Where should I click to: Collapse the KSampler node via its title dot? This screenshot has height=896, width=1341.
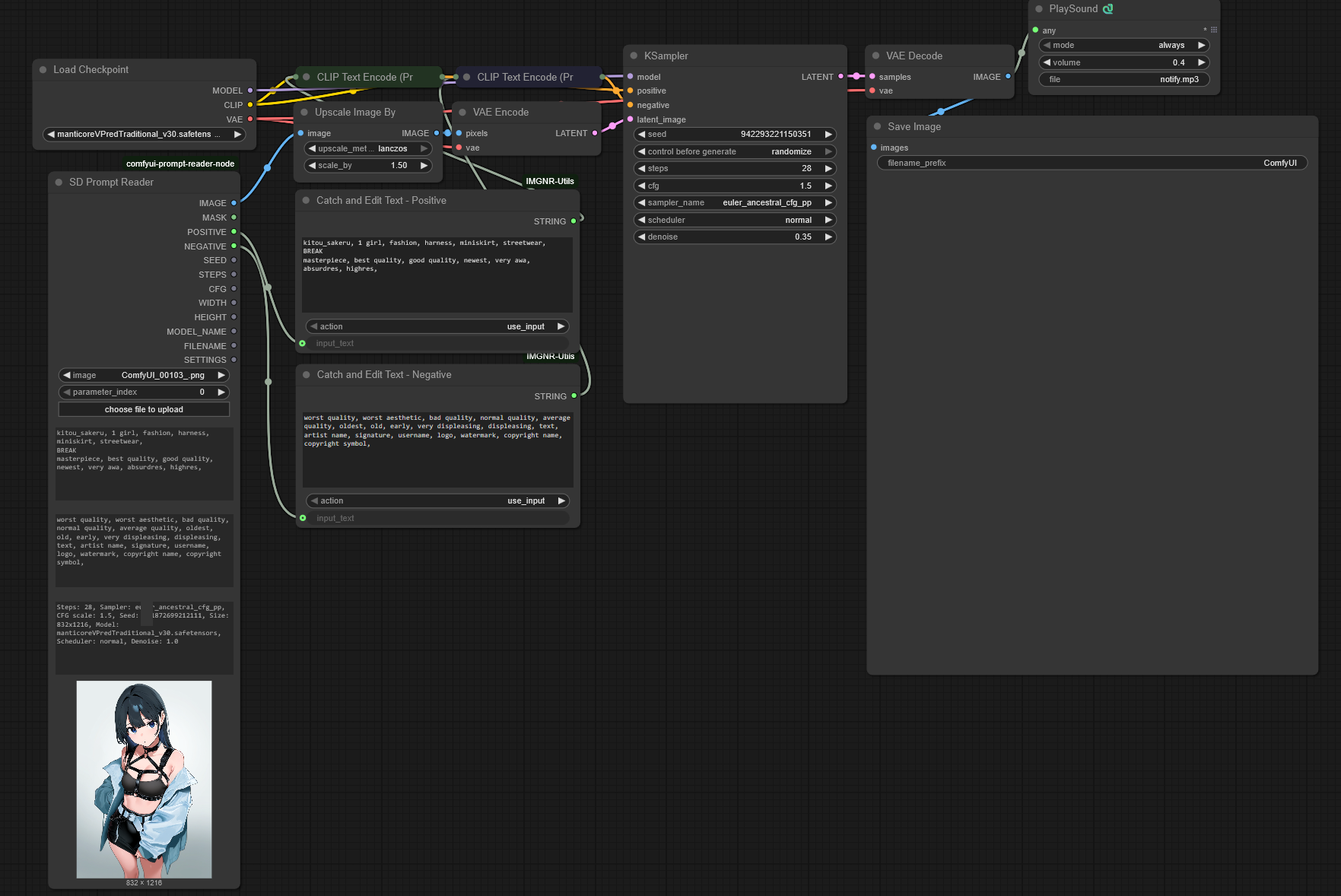coord(634,56)
